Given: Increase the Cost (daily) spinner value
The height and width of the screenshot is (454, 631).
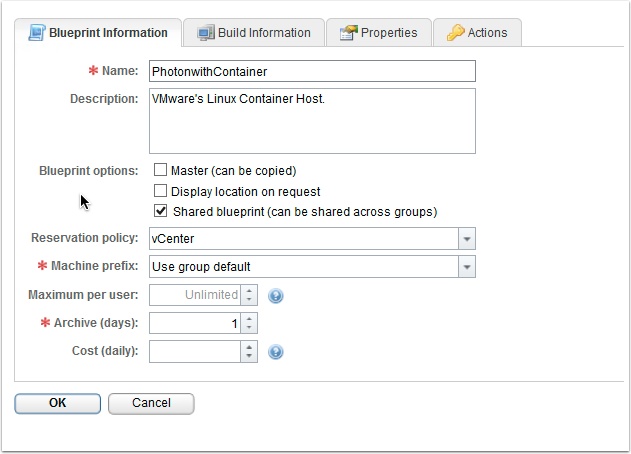Looking at the screenshot, I should [x=249, y=347].
